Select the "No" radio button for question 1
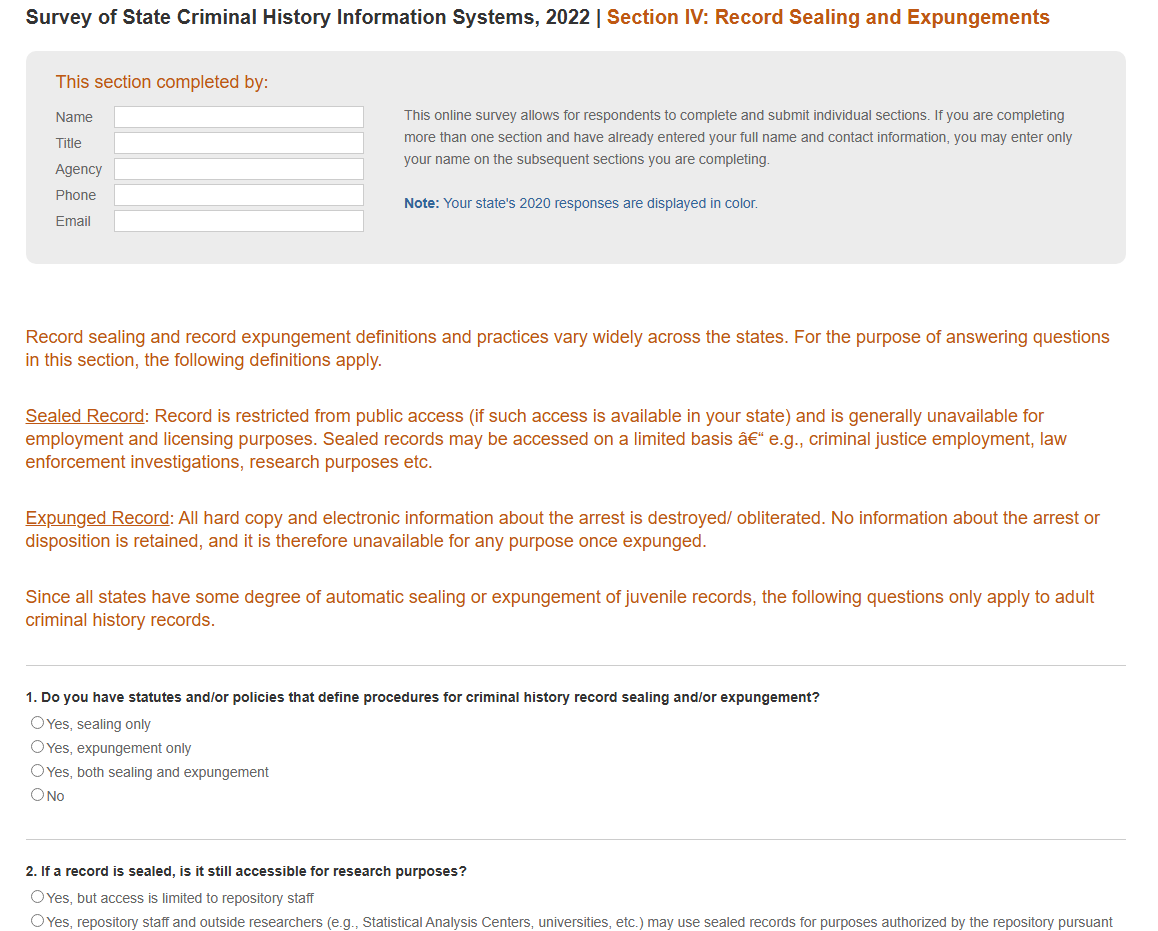The width and height of the screenshot is (1158, 931). pos(38,795)
